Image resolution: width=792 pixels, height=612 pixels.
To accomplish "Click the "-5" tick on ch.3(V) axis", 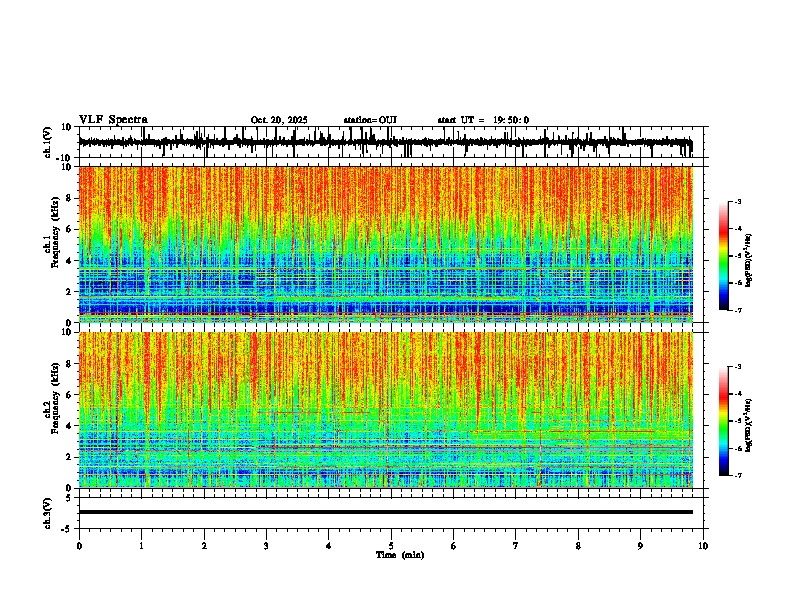I will tap(68, 528).
